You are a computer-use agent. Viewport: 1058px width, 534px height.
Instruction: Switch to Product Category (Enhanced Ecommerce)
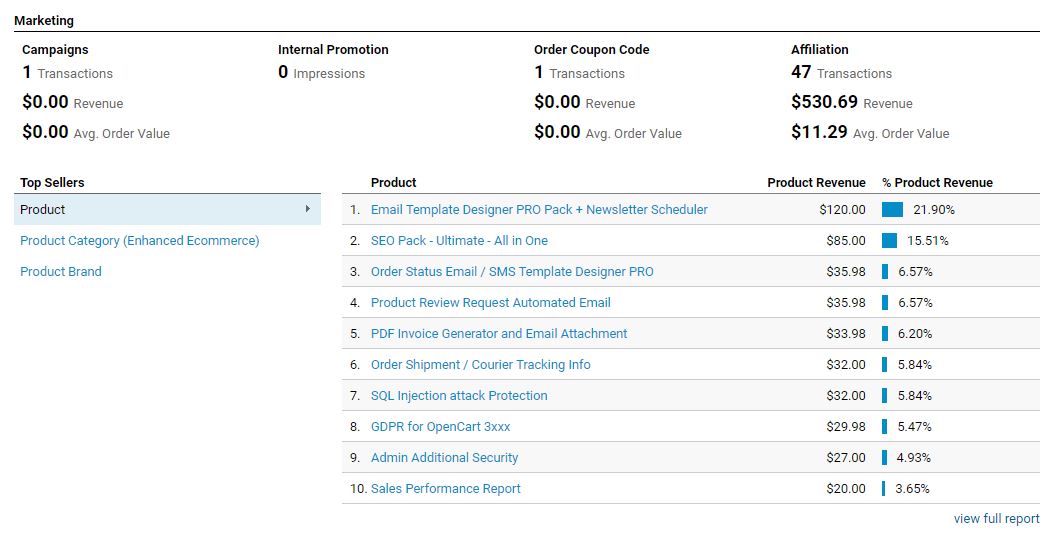[x=140, y=240]
